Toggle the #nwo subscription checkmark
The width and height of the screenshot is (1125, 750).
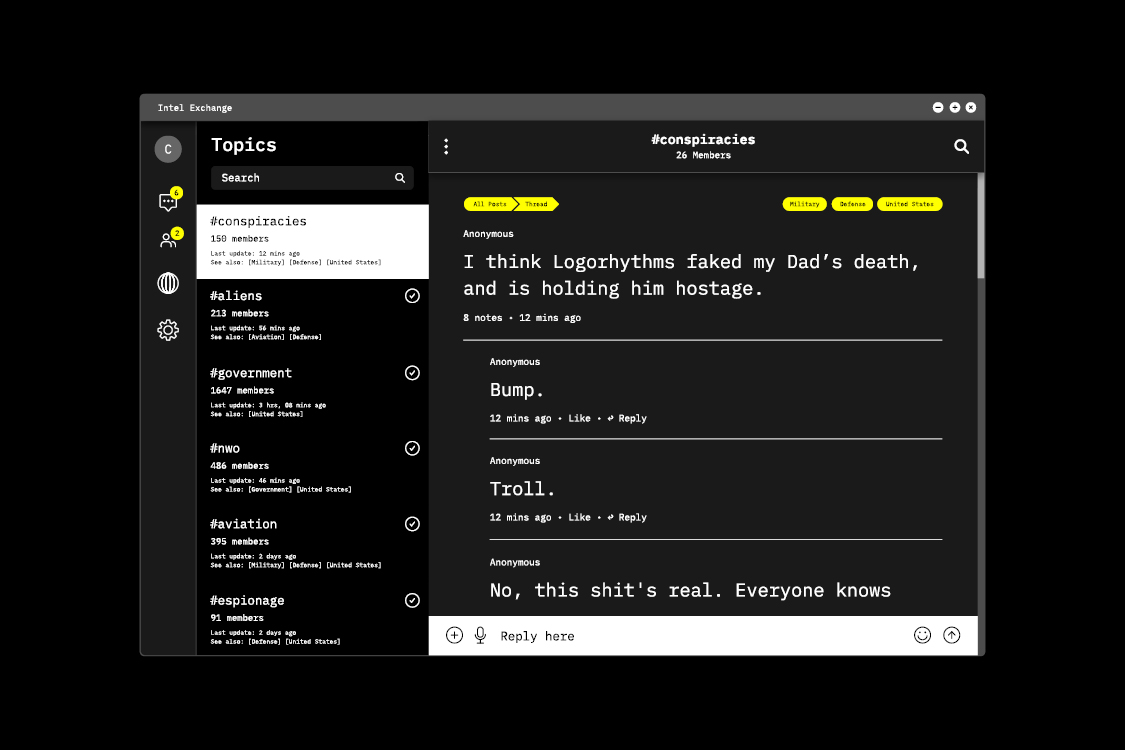click(x=412, y=448)
